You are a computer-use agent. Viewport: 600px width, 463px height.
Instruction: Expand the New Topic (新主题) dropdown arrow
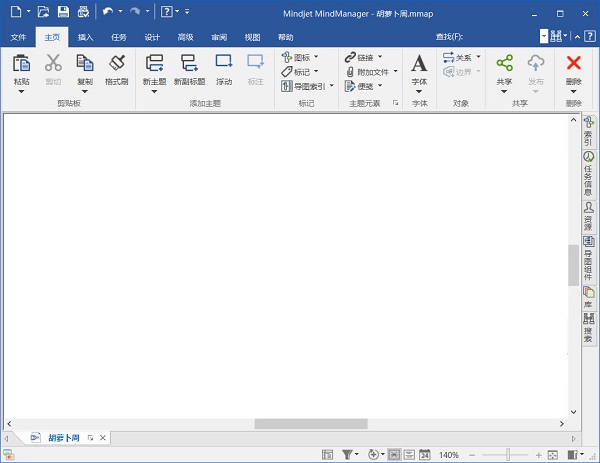point(154,91)
